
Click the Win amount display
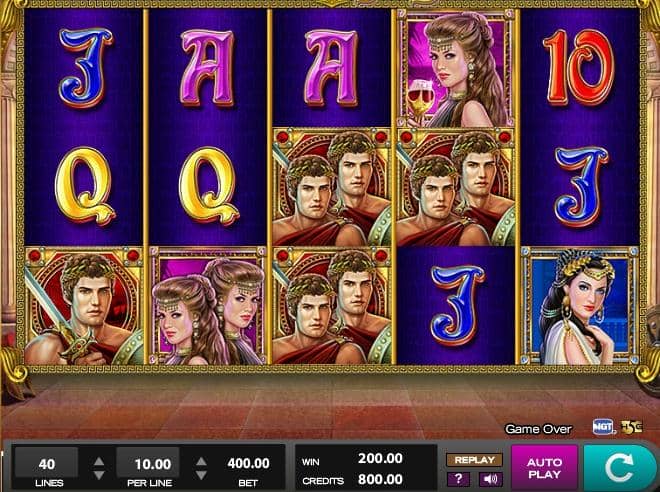(381, 458)
